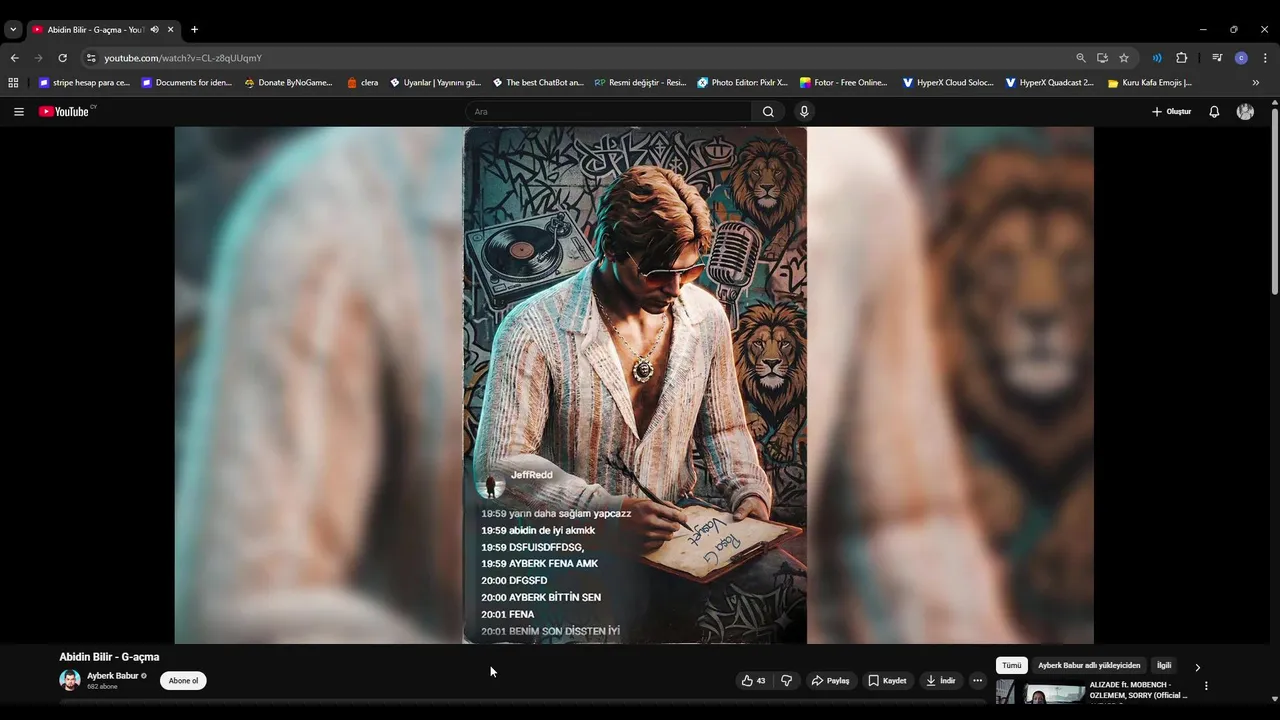Open options menu for ALIZADE suggested video
Viewport: 1280px width, 720px height.
[x=1206, y=686]
